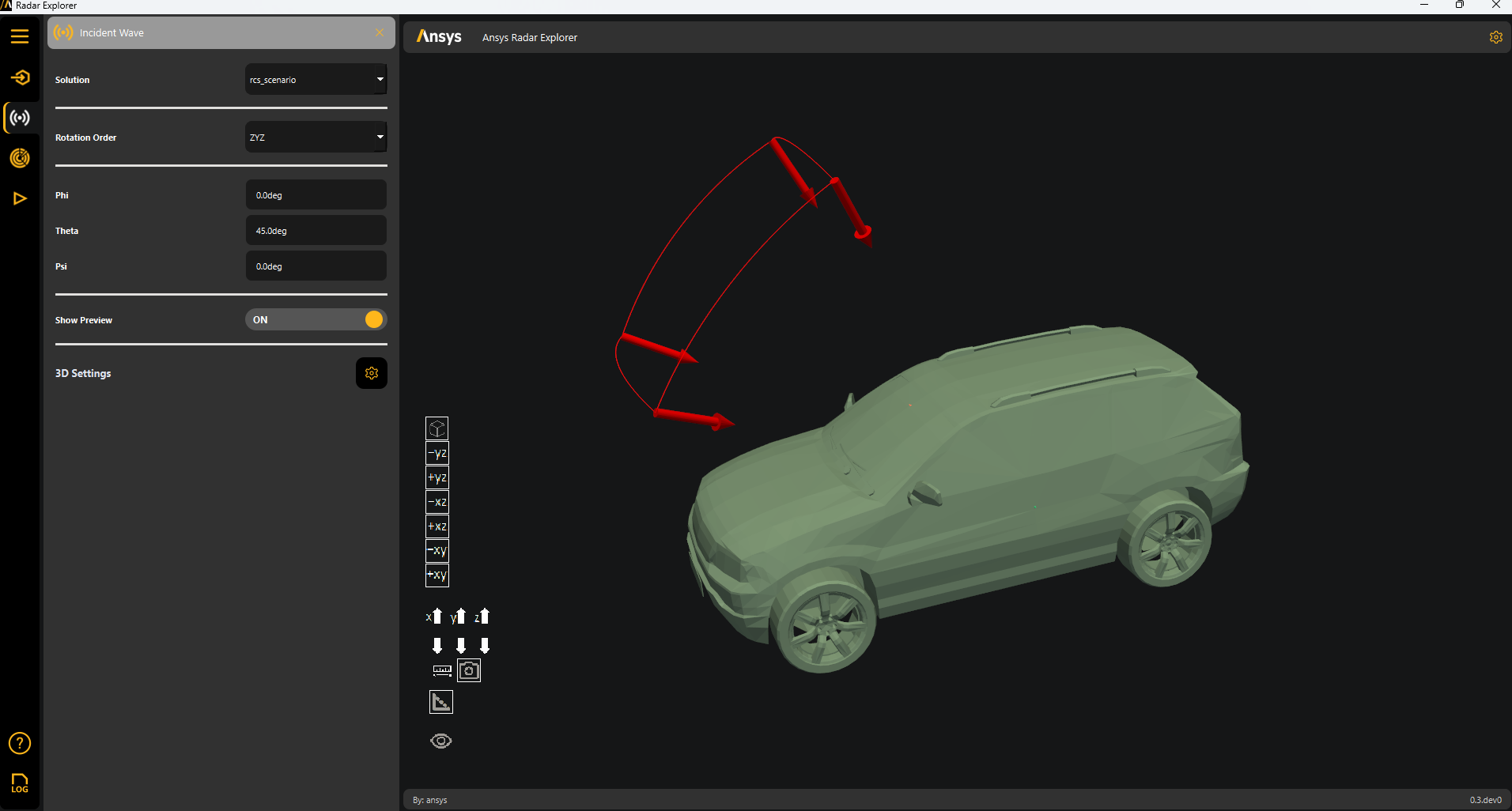
Task: Open 3D Settings with the gear button
Action: click(x=372, y=373)
